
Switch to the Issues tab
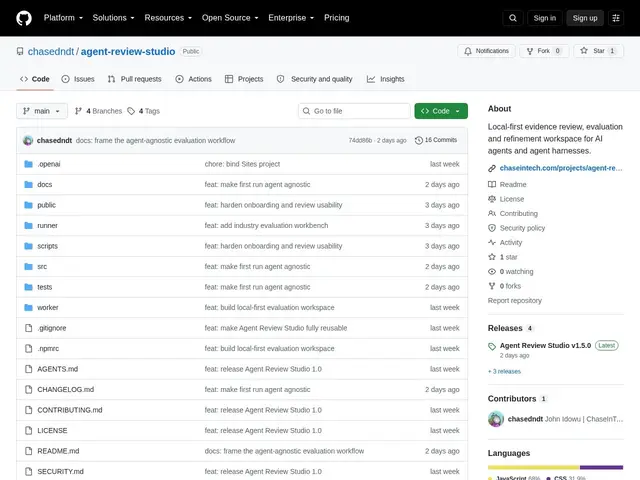[78, 79]
